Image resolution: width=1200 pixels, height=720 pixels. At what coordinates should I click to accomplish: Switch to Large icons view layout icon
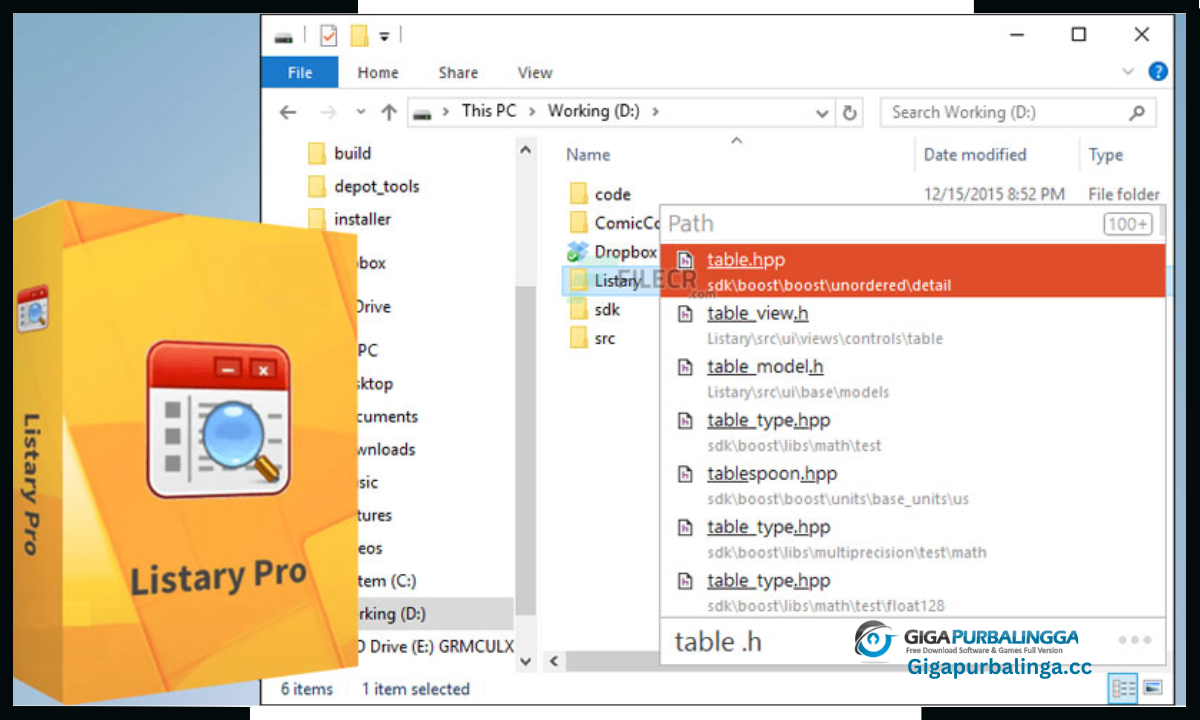[1152, 688]
